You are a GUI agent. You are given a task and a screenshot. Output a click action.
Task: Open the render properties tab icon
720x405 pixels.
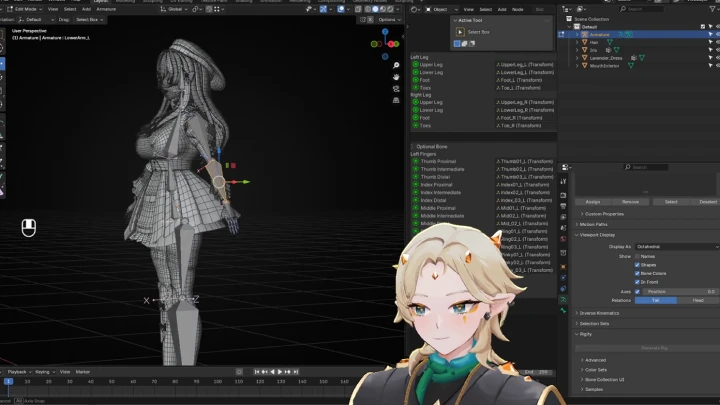pyautogui.click(x=563, y=195)
